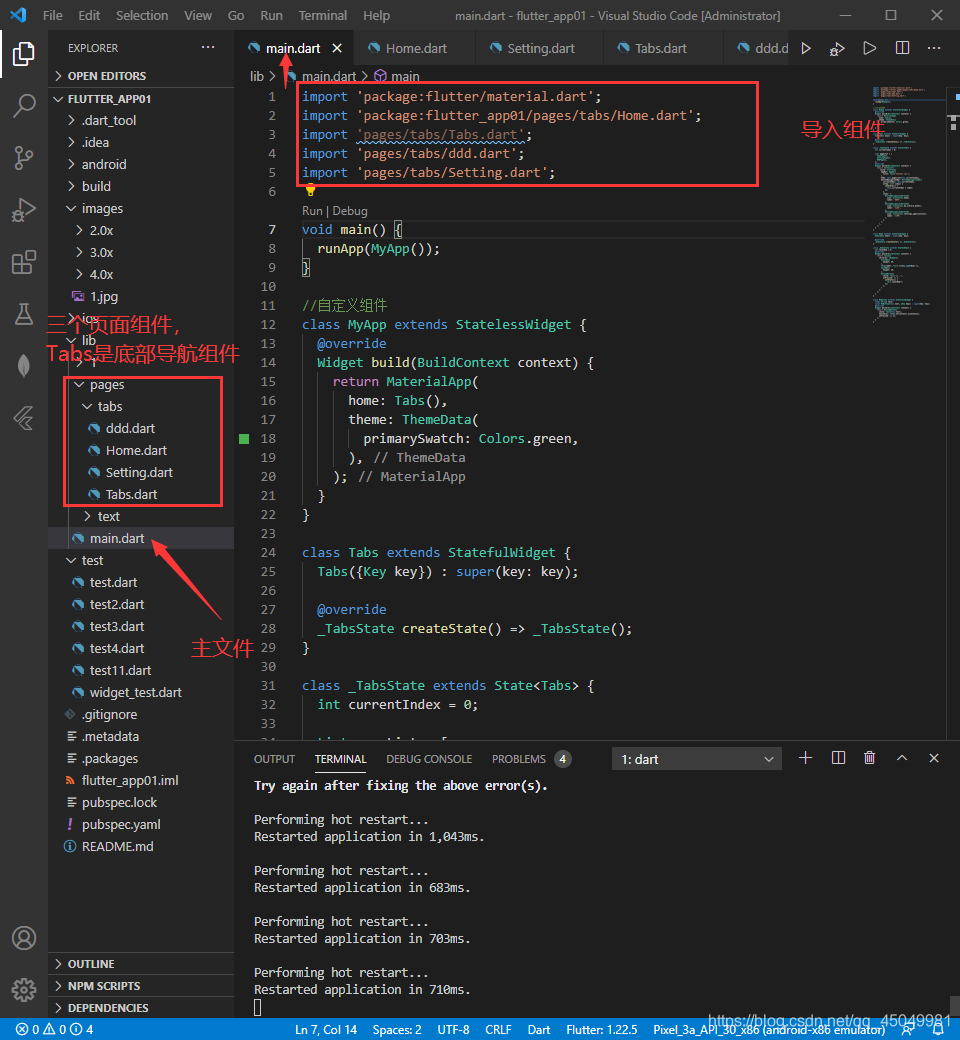Close the main.dart tab
960x1040 pixels.
click(x=337, y=48)
